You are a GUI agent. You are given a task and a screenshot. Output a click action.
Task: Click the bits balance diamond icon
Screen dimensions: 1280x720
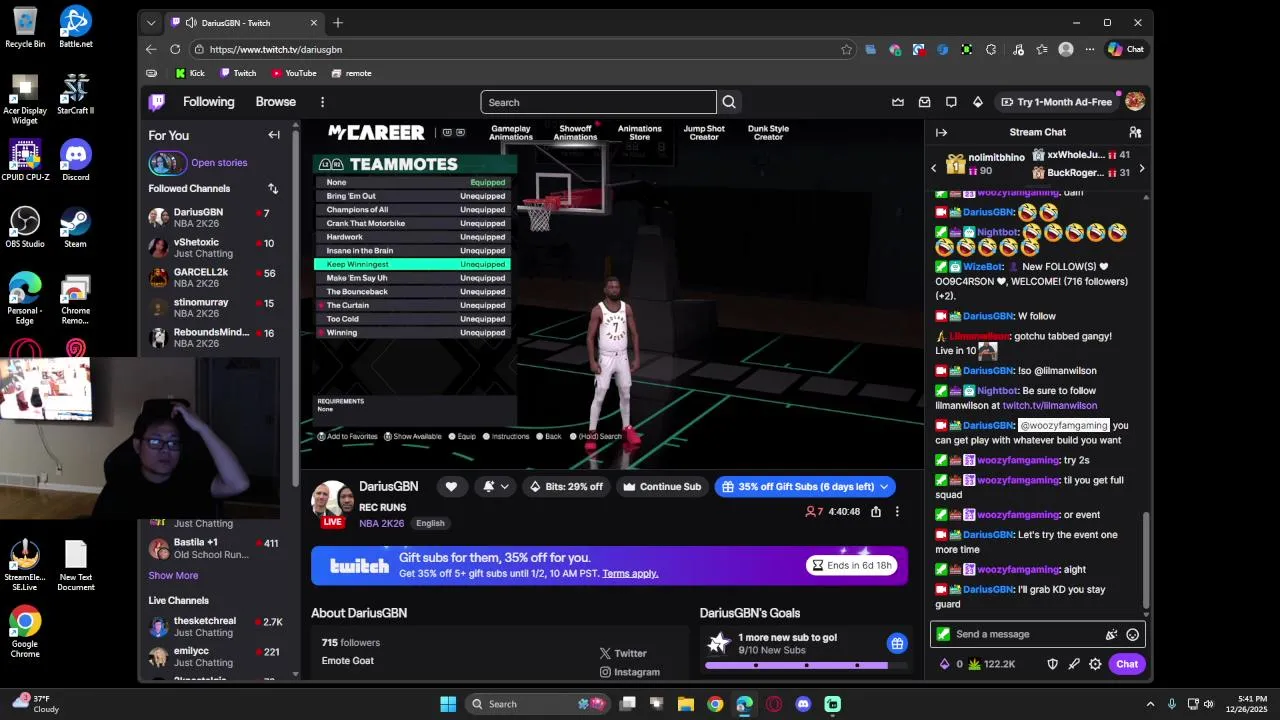[x=944, y=664]
